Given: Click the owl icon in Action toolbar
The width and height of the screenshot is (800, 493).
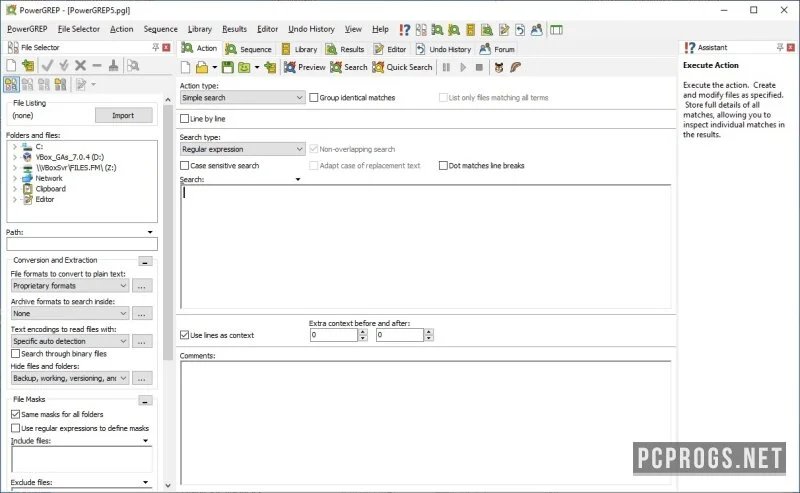Looking at the screenshot, I should click(x=499, y=67).
